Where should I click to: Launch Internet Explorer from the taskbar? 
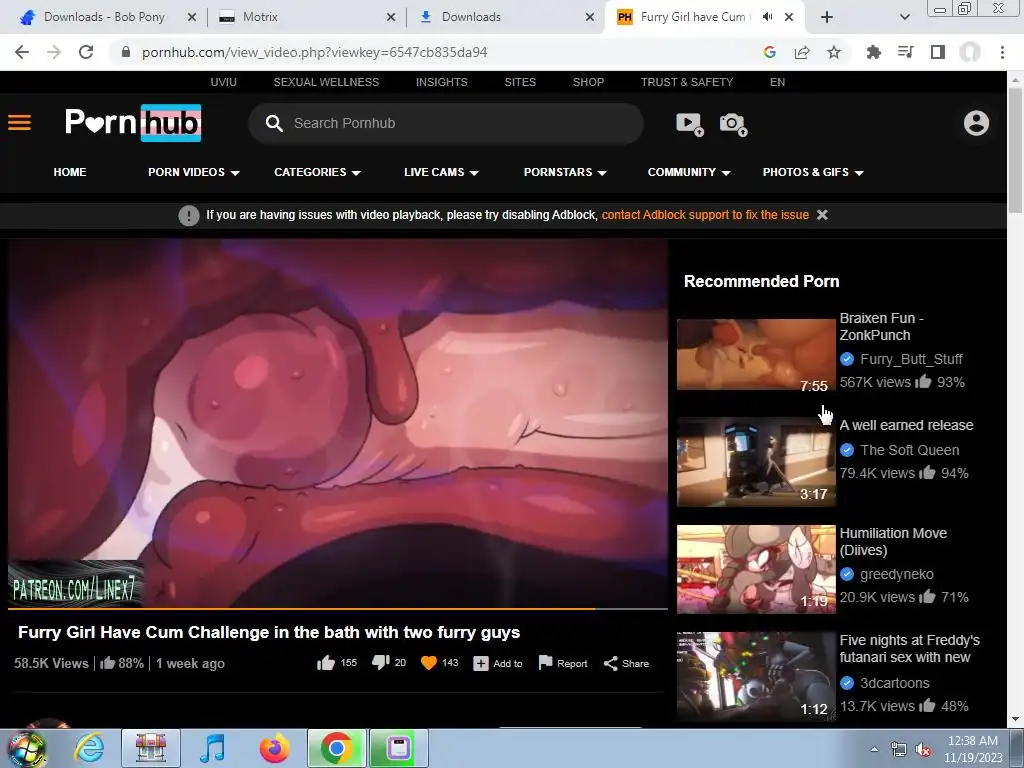click(x=89, y=748)
